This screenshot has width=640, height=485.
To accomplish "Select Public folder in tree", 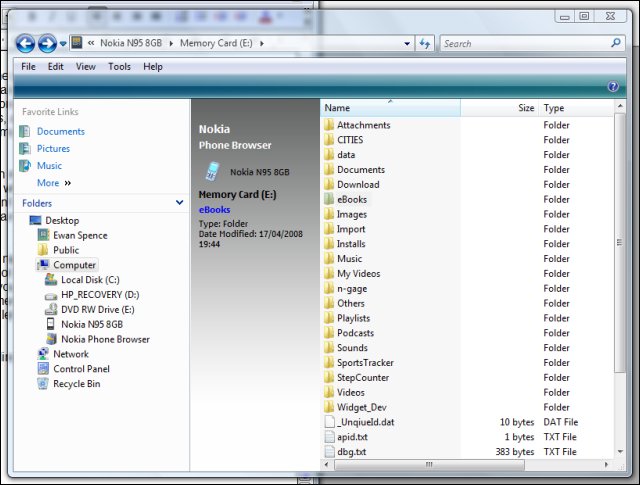I will [x=66, y=250].
